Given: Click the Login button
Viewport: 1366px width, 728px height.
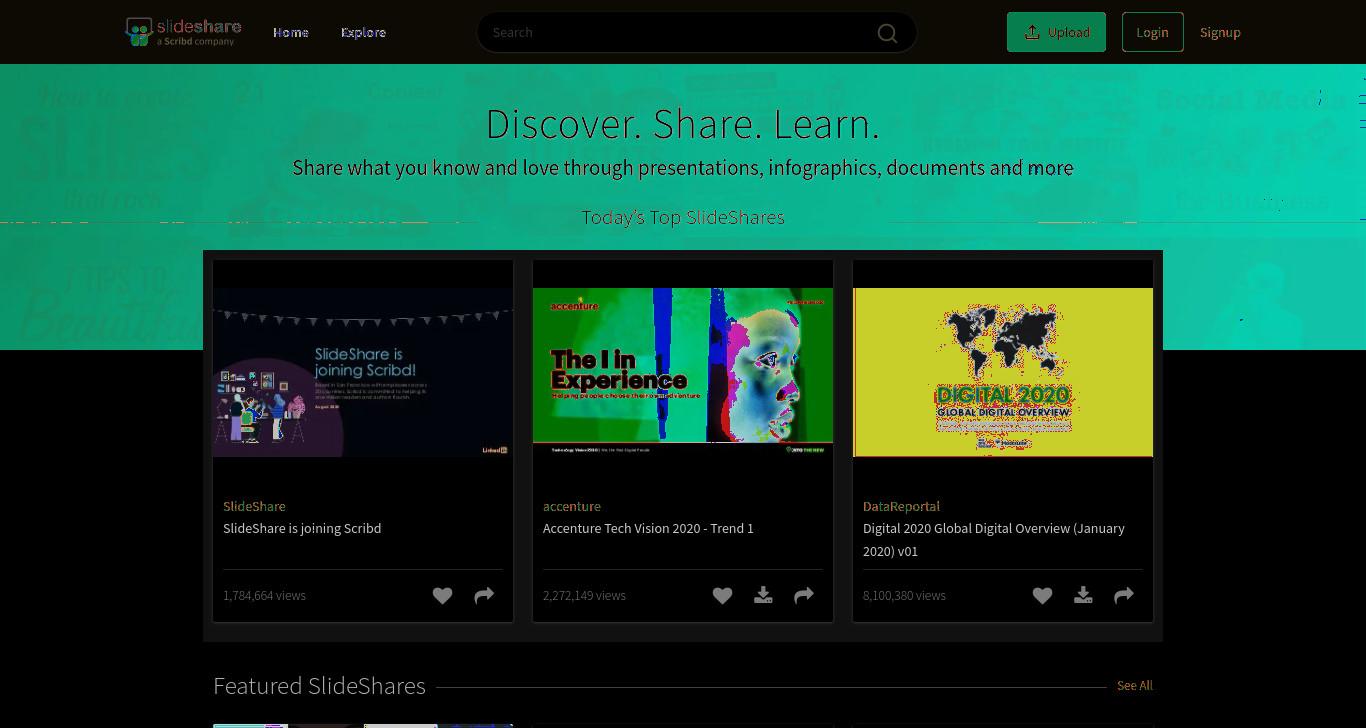Looking at the screenshot, I should (x=1152, y=32).
